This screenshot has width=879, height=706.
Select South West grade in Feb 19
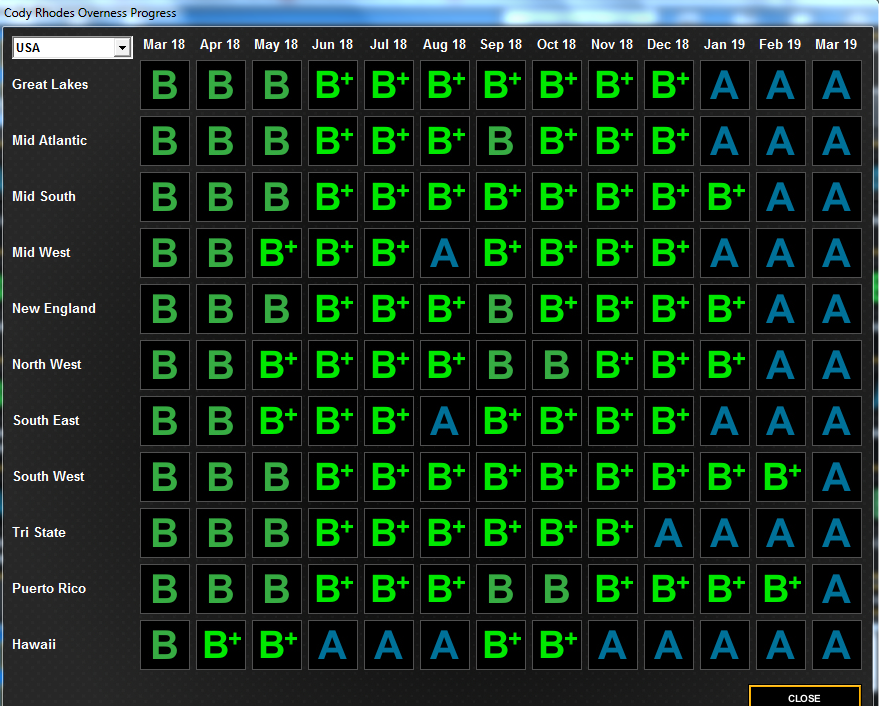pyautogui.click(x=781, y=477)
